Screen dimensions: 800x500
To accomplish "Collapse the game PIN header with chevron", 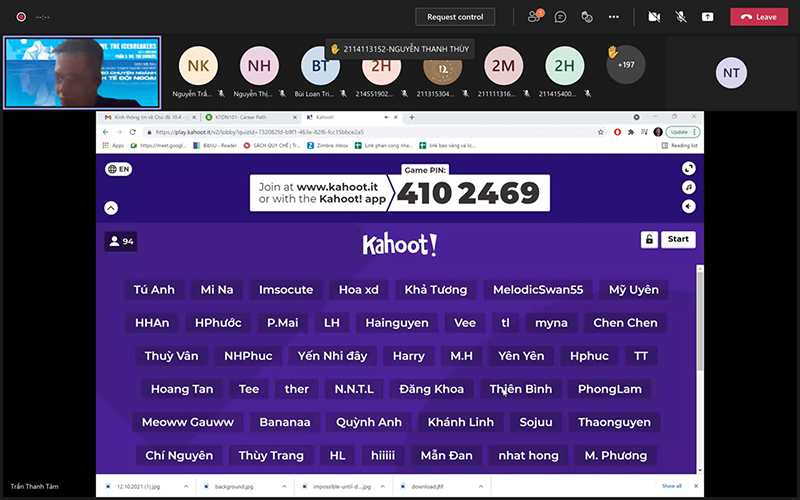I will pyautogui.click(x=111, y=208).
